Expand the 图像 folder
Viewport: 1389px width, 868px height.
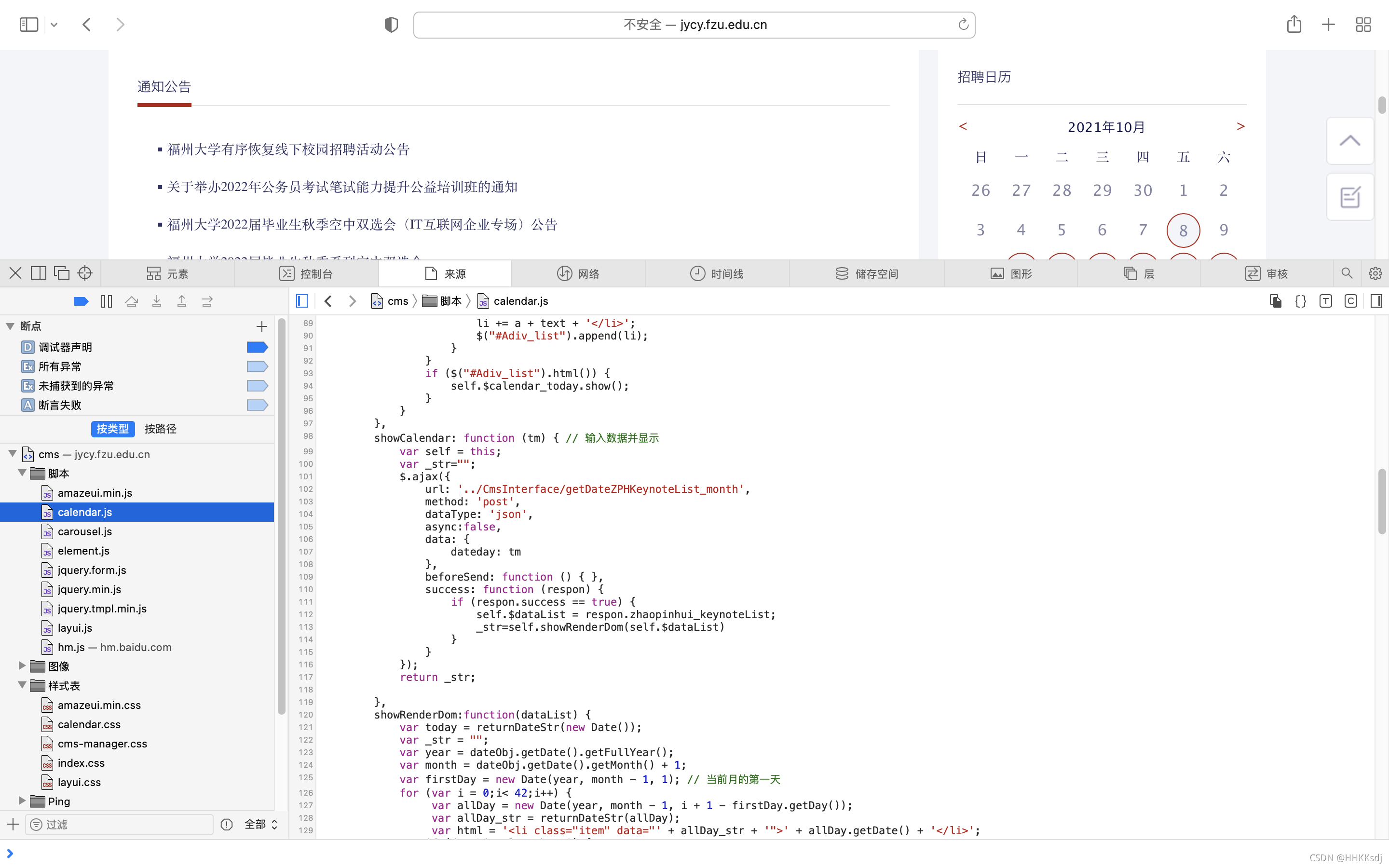coord(22,666)
